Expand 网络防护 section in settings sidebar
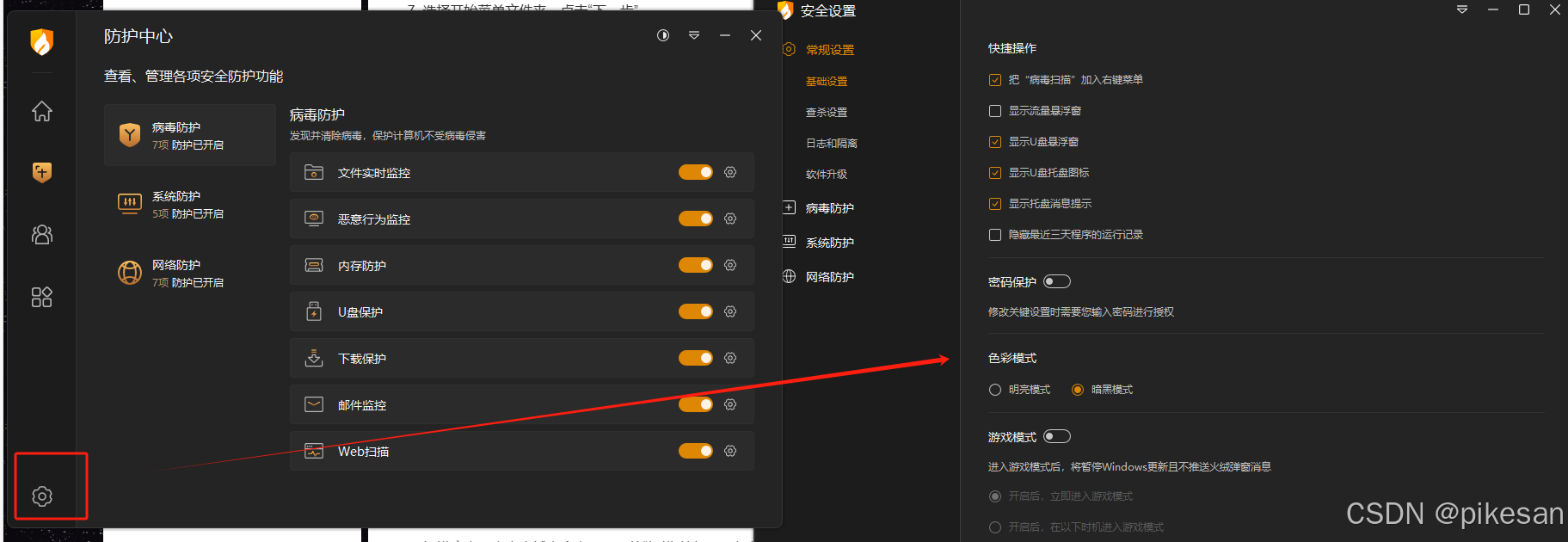The width and height of the screenshot is (1568, 542). point(829,277)
